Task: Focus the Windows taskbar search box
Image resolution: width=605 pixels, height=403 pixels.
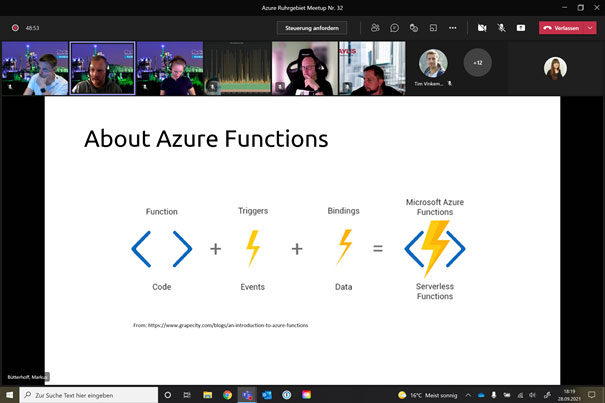Action: click(x=89, y=395)
